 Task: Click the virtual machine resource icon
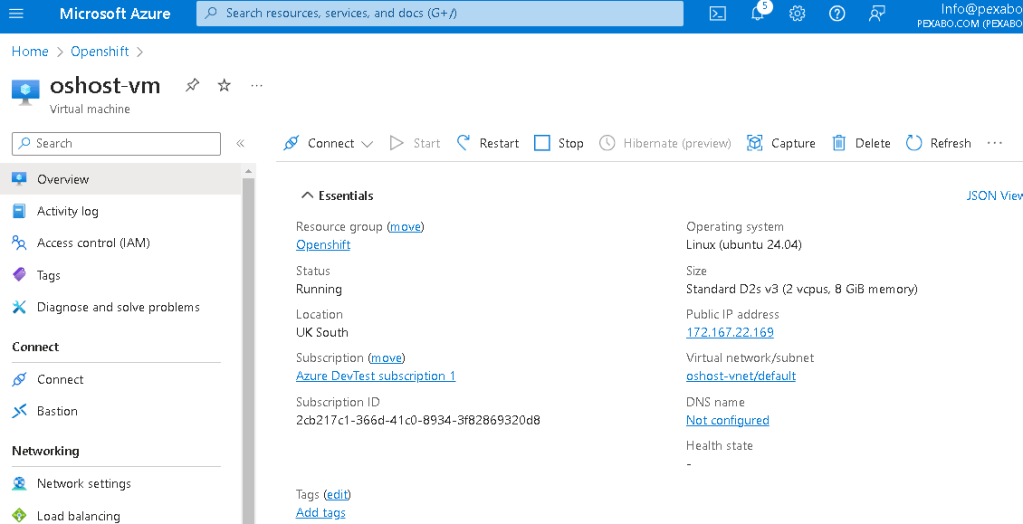pyautogui.click(x=25, y=92)
